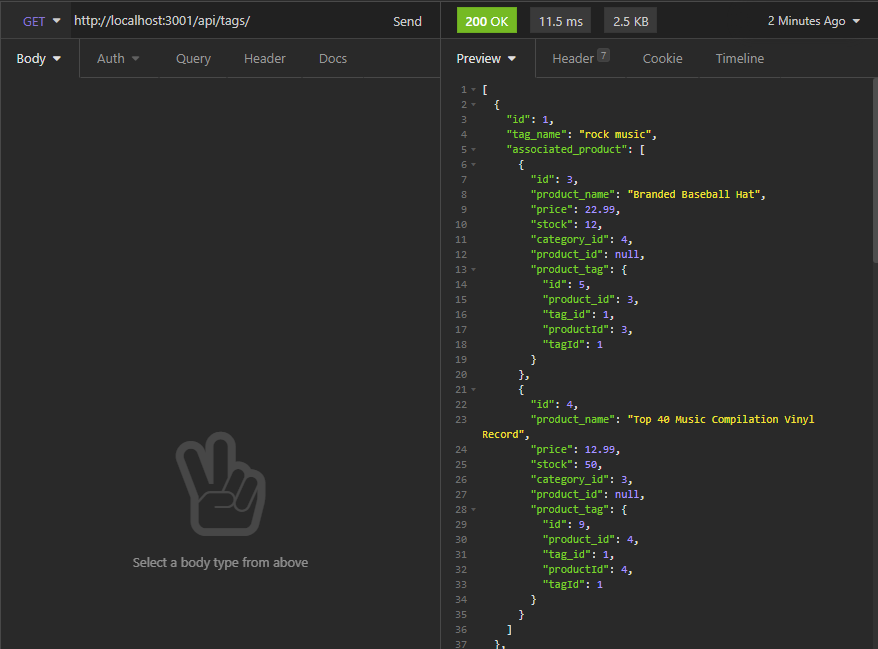
Task: Open the Preview mode dropdown
Action: point(486,59)
